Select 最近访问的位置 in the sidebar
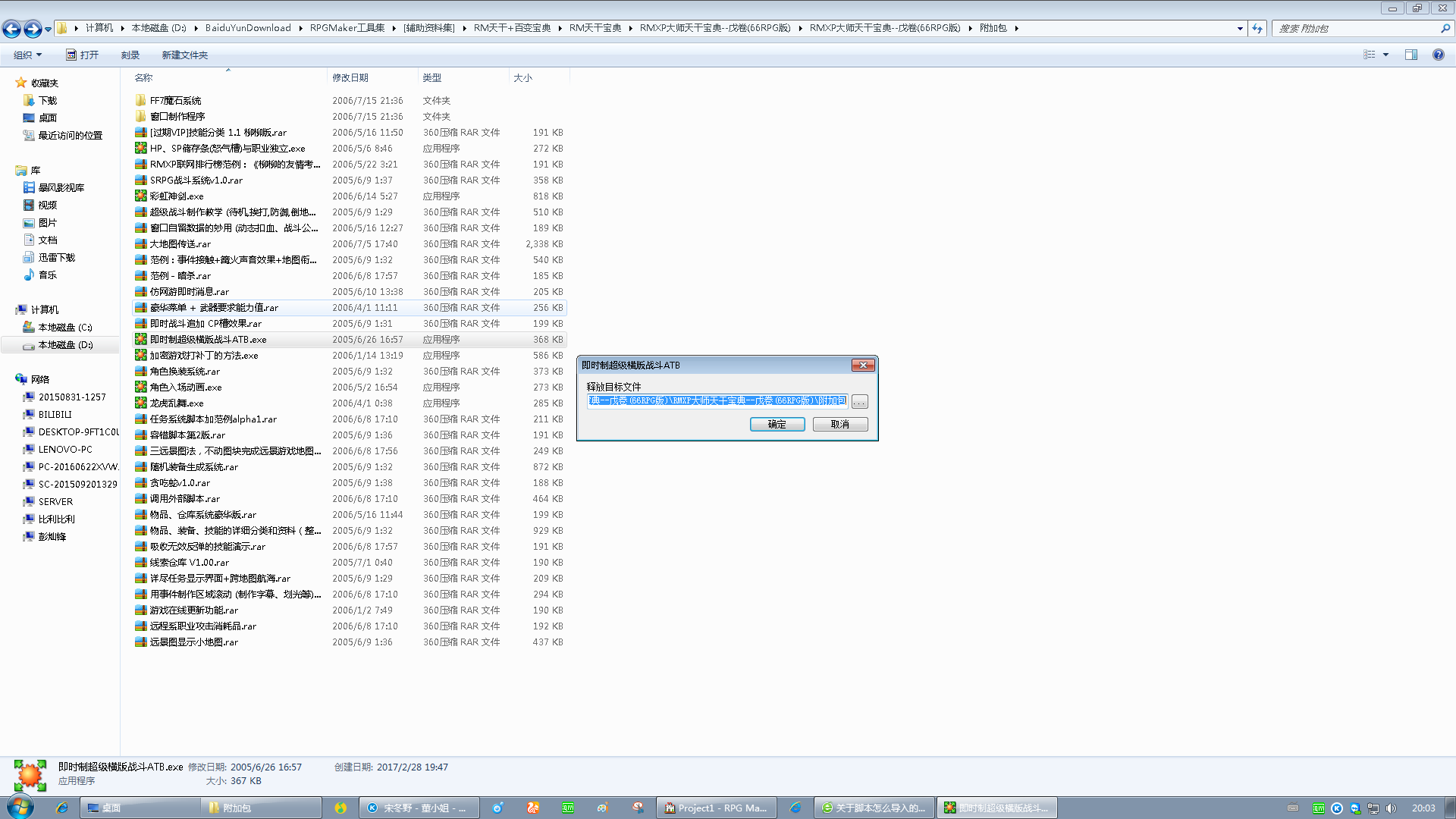The width and height of the screenshot is (1456, 819). click(70, 135)
